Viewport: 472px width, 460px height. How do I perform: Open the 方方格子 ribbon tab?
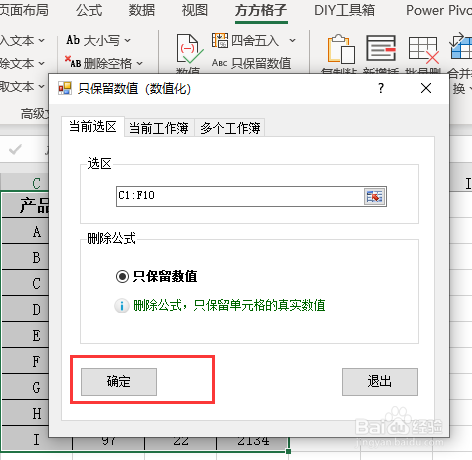[261, 11]
